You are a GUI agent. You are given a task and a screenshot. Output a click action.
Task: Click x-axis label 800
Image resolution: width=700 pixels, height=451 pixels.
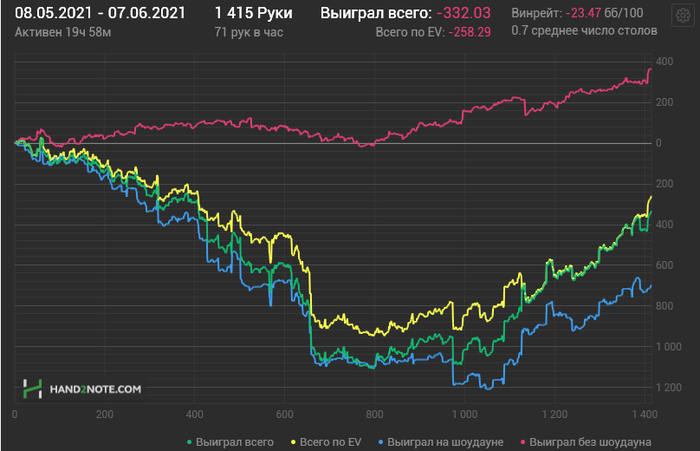[x=374, y=414]
